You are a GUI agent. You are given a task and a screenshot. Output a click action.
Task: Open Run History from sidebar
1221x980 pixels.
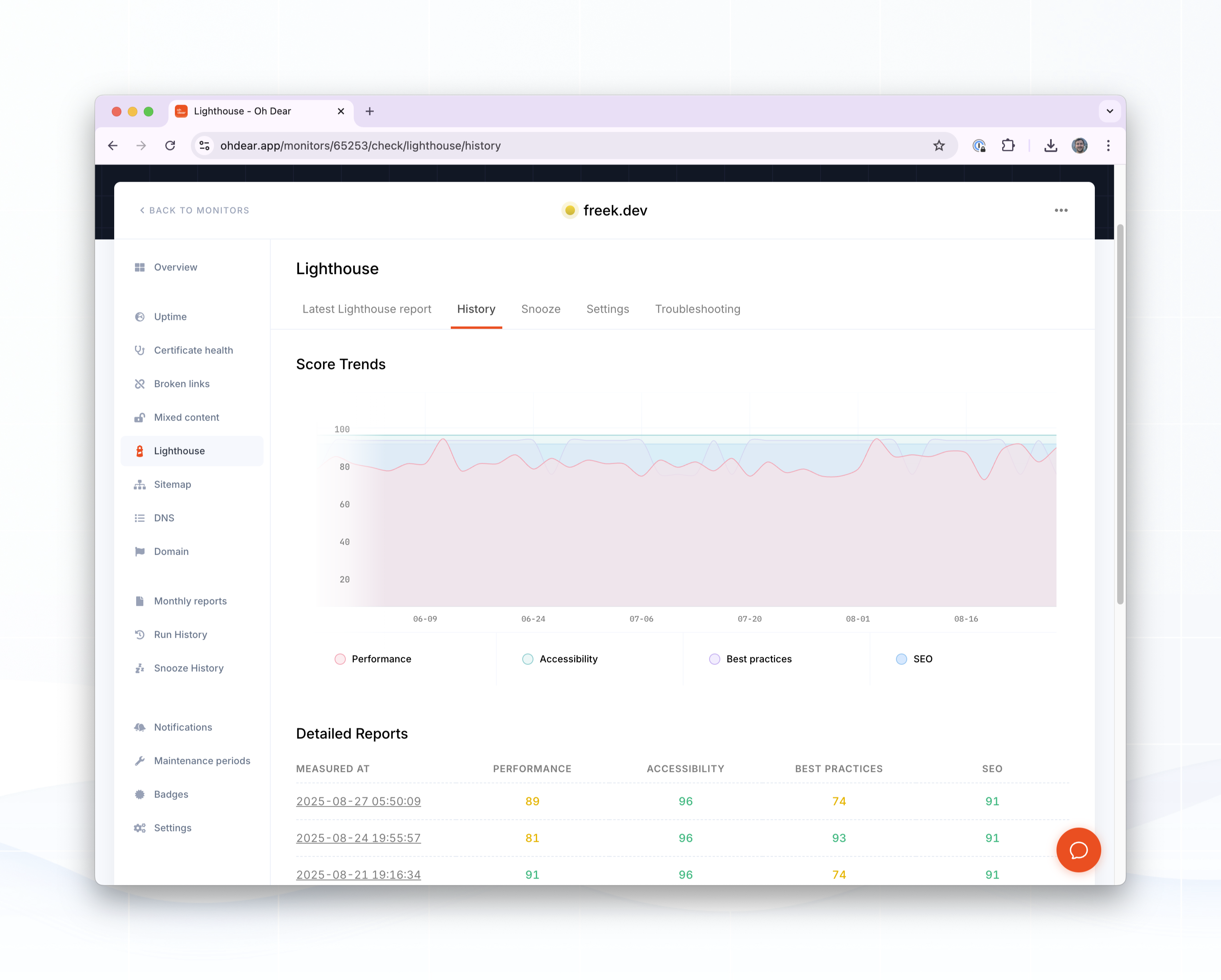(180, 635)
